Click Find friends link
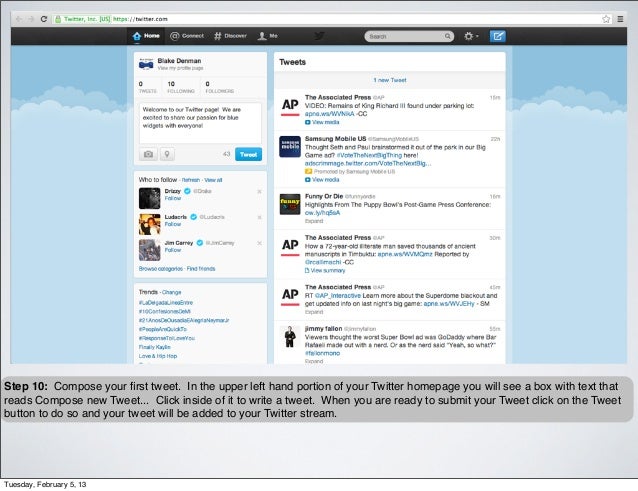638x491 pixels. click(201, 268)
